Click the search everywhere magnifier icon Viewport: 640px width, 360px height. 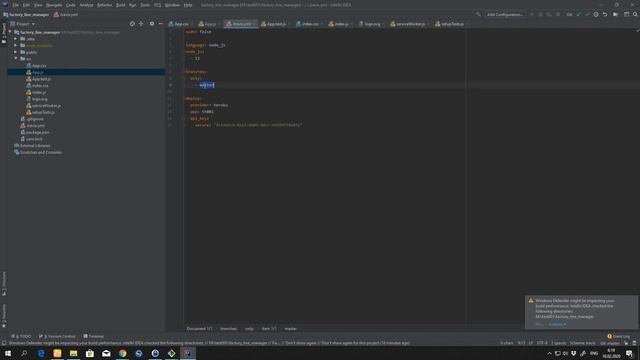pyautogui.click(x=635, y=15)
